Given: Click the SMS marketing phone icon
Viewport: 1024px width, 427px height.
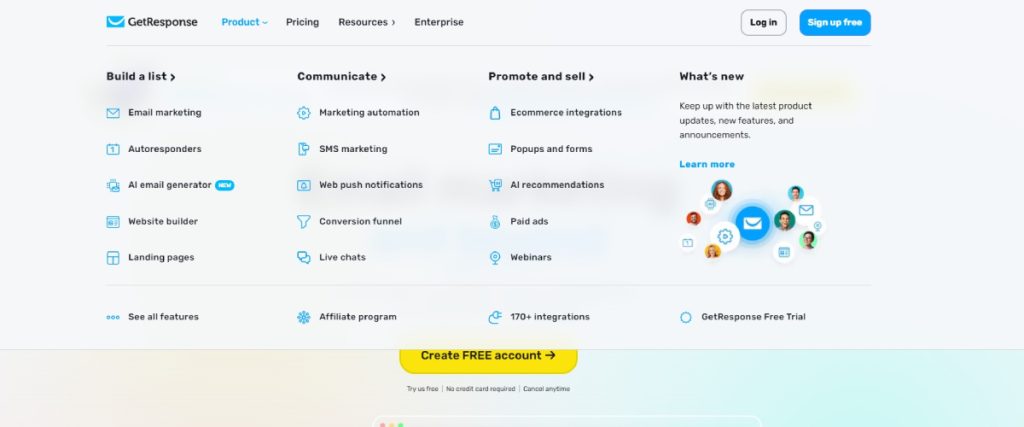Looking at the screenshot, I should (304, 149).
